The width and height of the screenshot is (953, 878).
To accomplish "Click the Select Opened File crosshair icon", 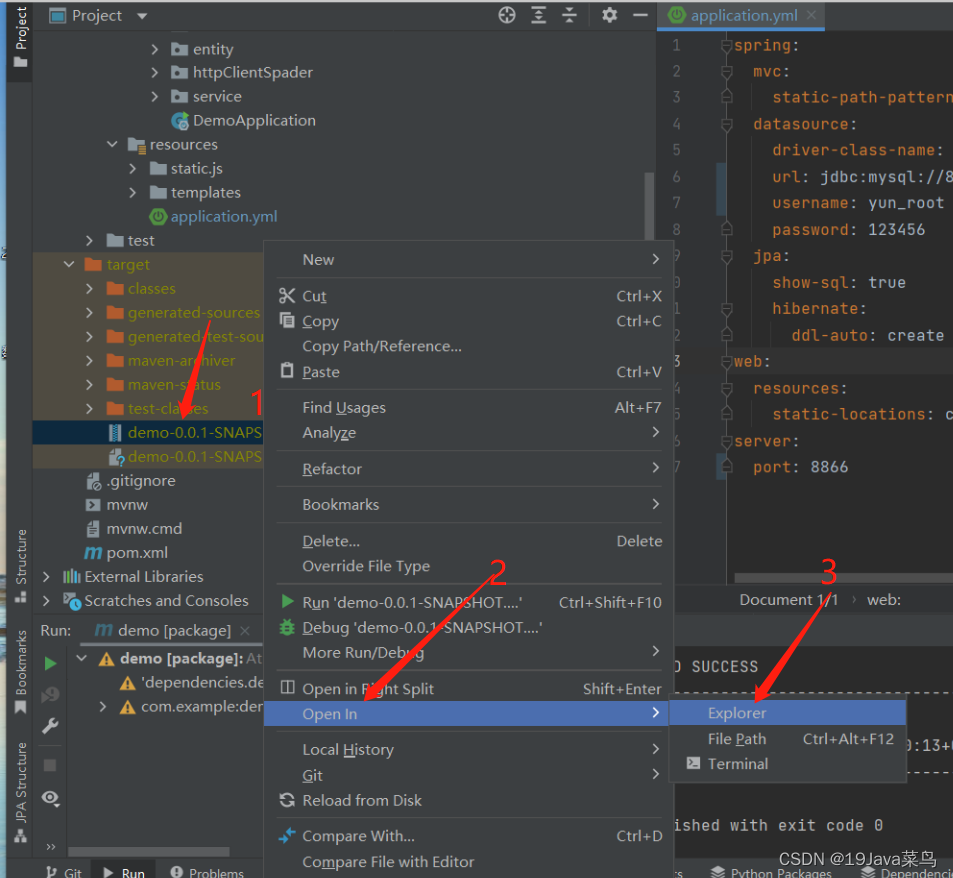I will [x=506, y=15].
